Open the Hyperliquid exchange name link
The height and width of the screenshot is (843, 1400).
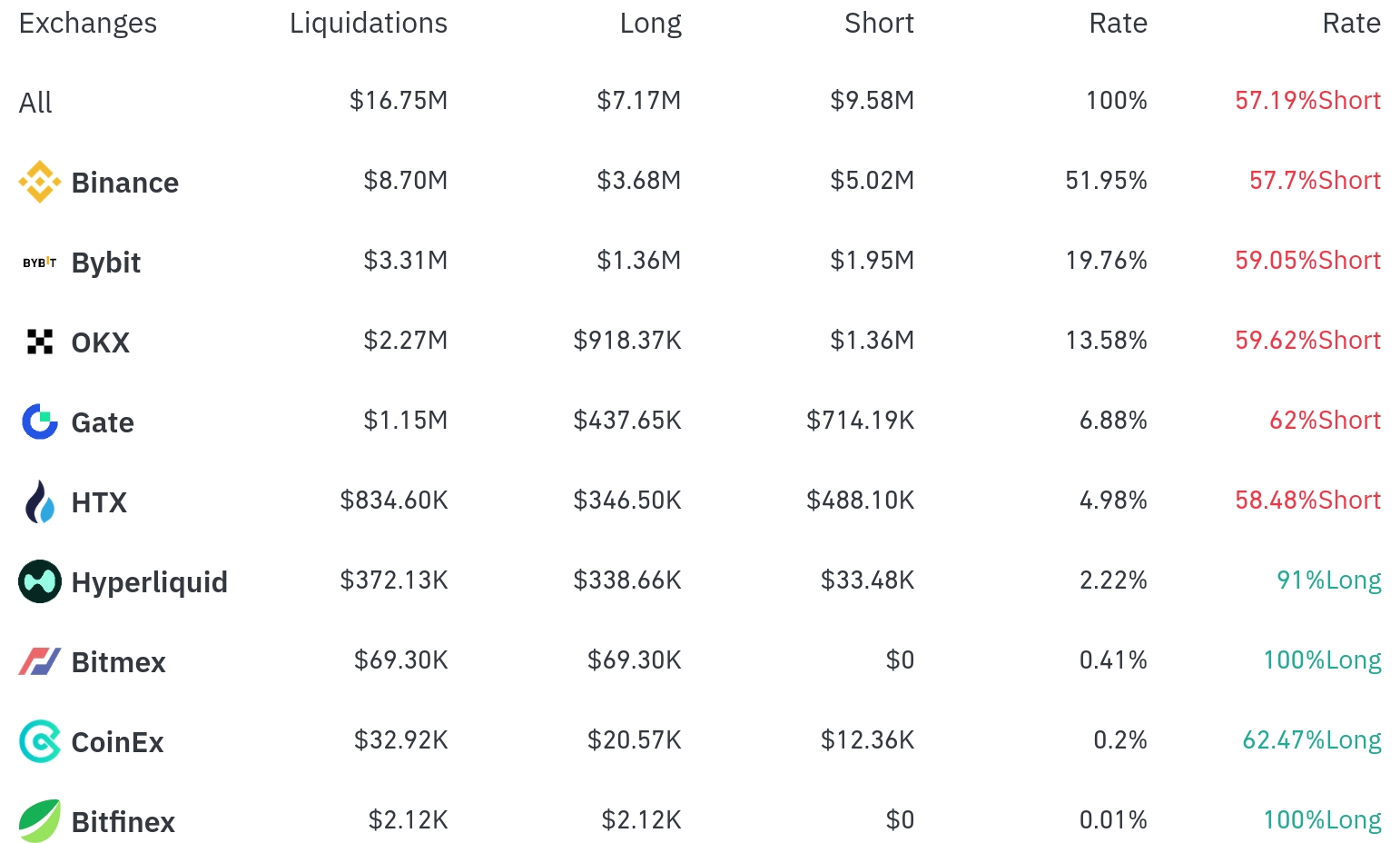tap(149, 582)
